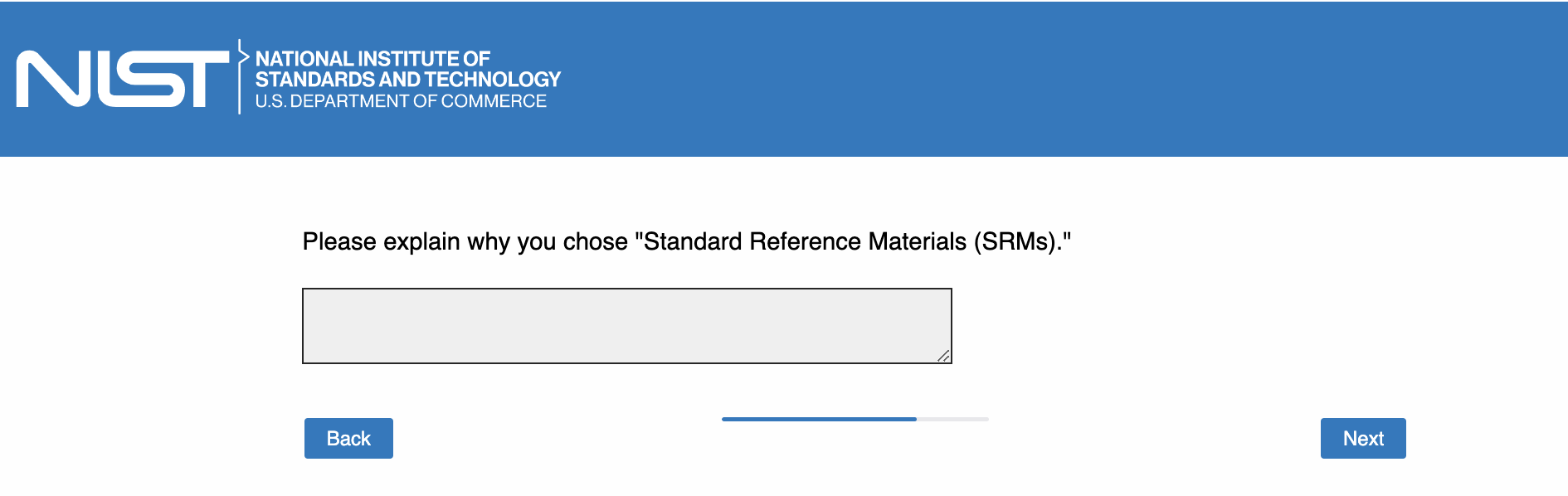This screenshot has width=1568, height=496.
Task: Click the bracket divider beside NIST logo
Action: [x=241, y=76]
